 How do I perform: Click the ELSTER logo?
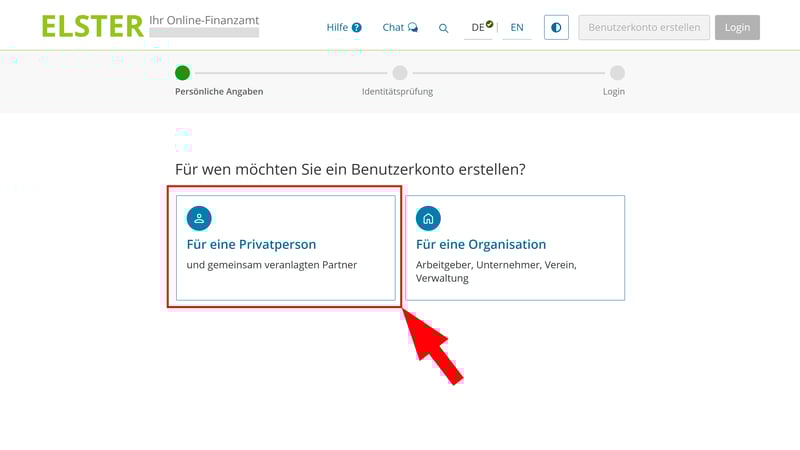(x=92, y=27)
